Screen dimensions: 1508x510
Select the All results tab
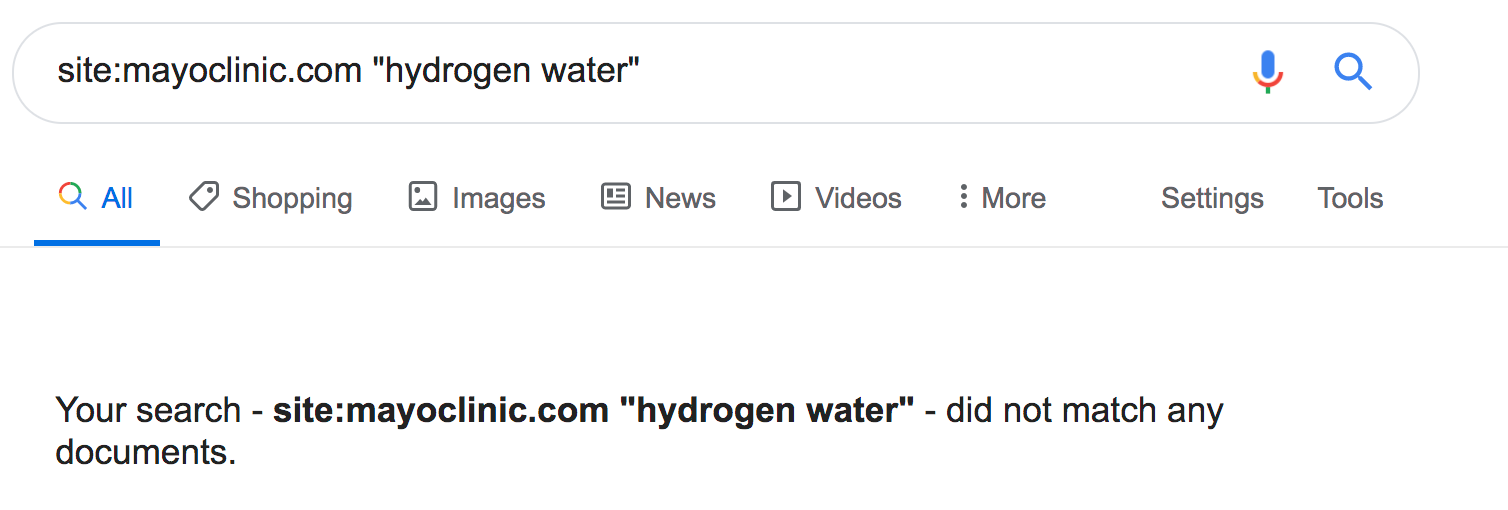(x=117, y=198)
